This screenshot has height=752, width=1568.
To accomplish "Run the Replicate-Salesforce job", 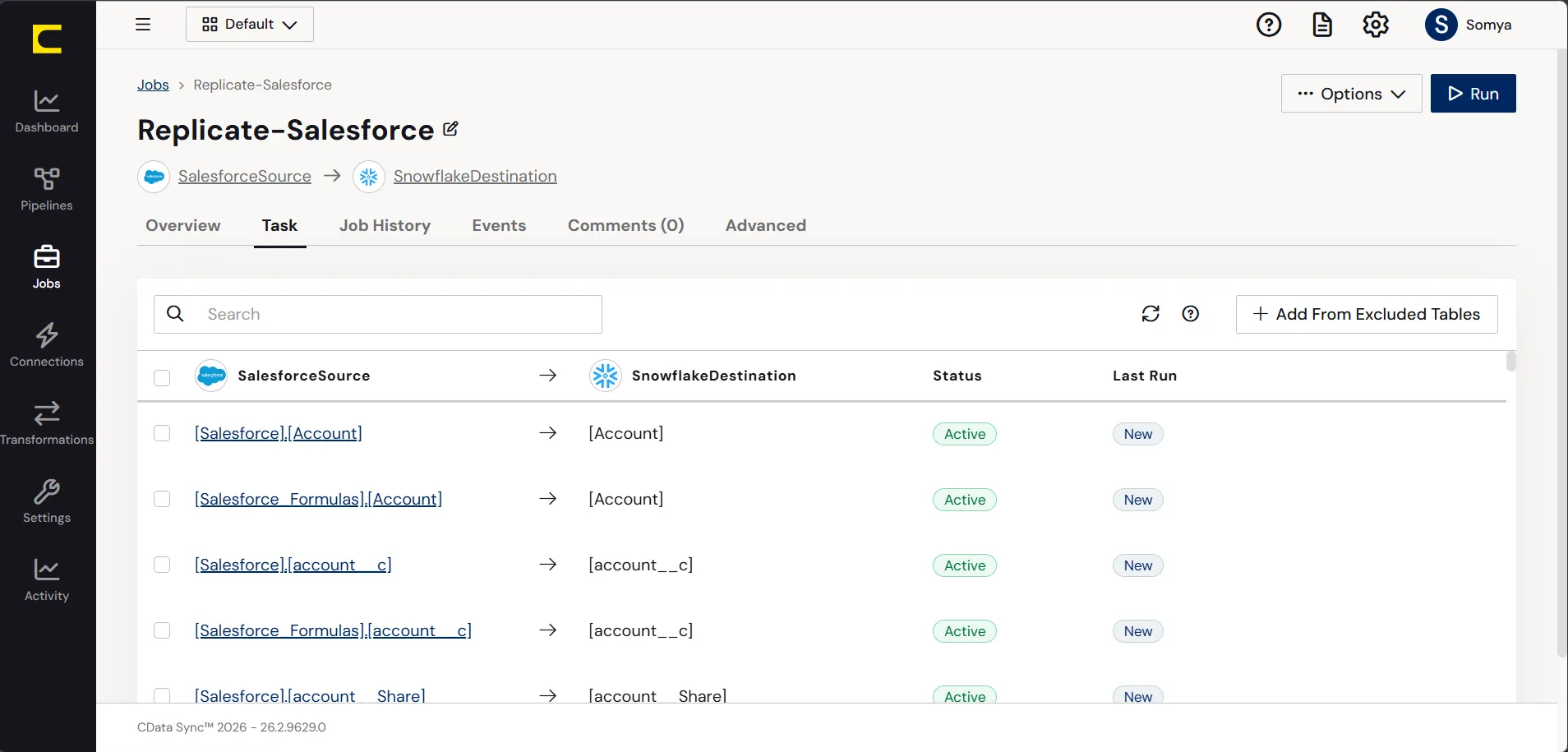I will (1473, 94).
